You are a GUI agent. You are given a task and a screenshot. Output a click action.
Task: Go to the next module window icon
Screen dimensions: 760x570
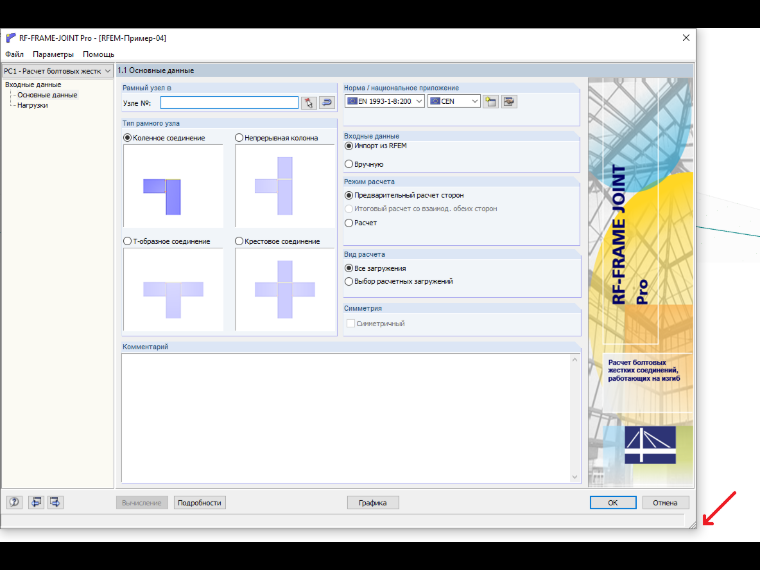pyautogui.click(x=55, y=502)
